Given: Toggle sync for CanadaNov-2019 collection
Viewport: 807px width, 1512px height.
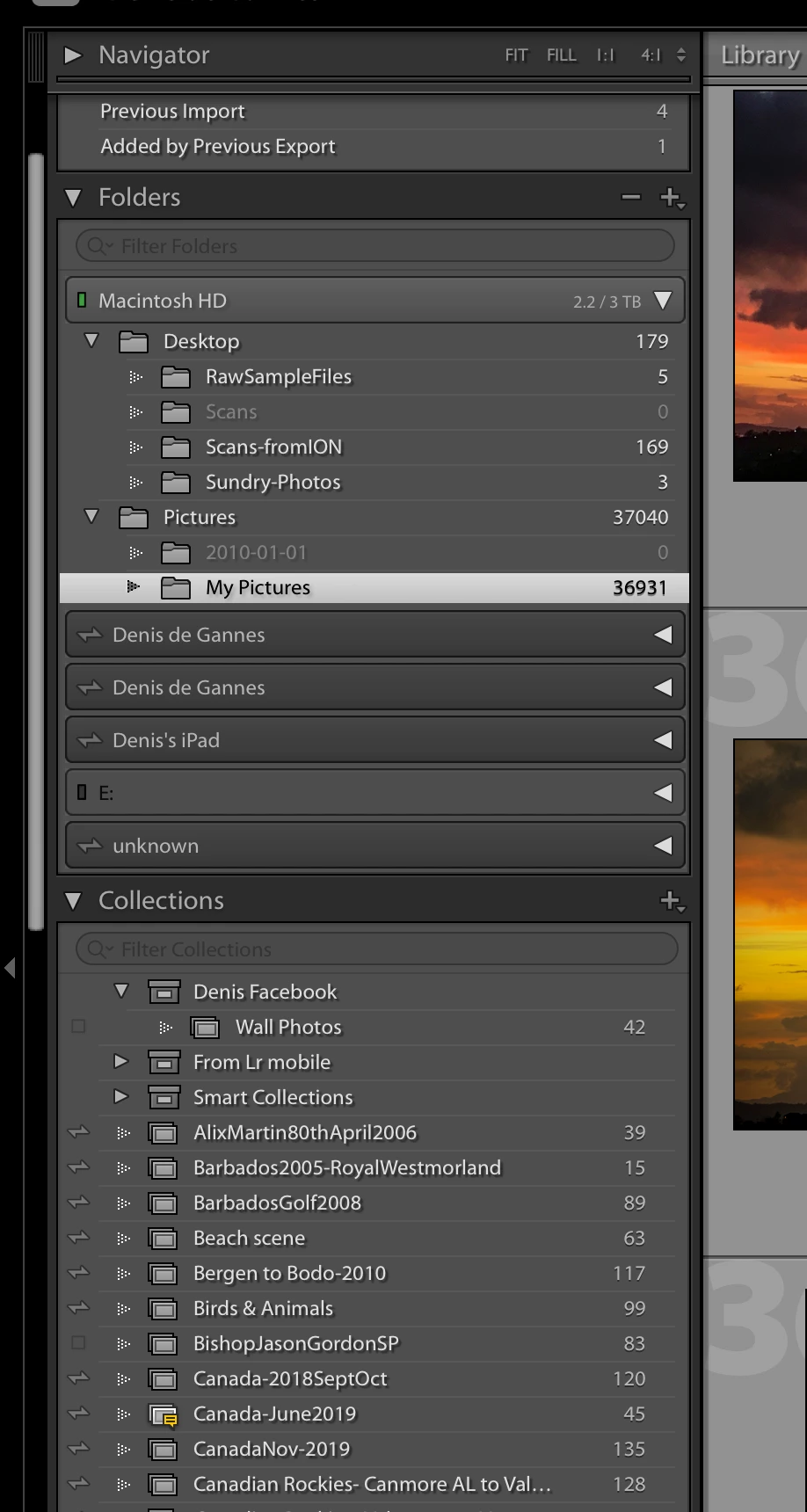Looking at the screenshot, I should click(79, 1449).
